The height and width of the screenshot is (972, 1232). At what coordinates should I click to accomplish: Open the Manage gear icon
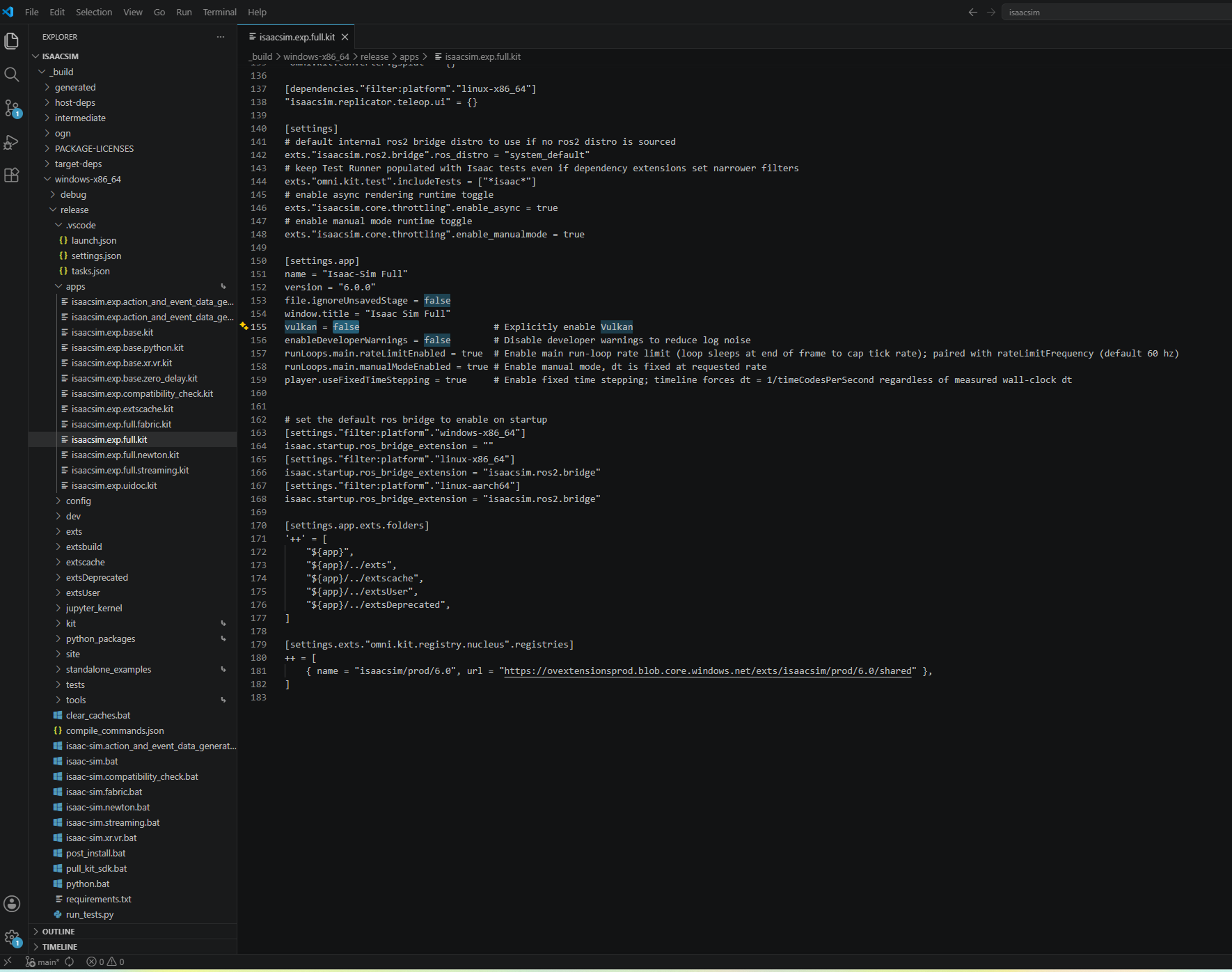click(12, 937)
